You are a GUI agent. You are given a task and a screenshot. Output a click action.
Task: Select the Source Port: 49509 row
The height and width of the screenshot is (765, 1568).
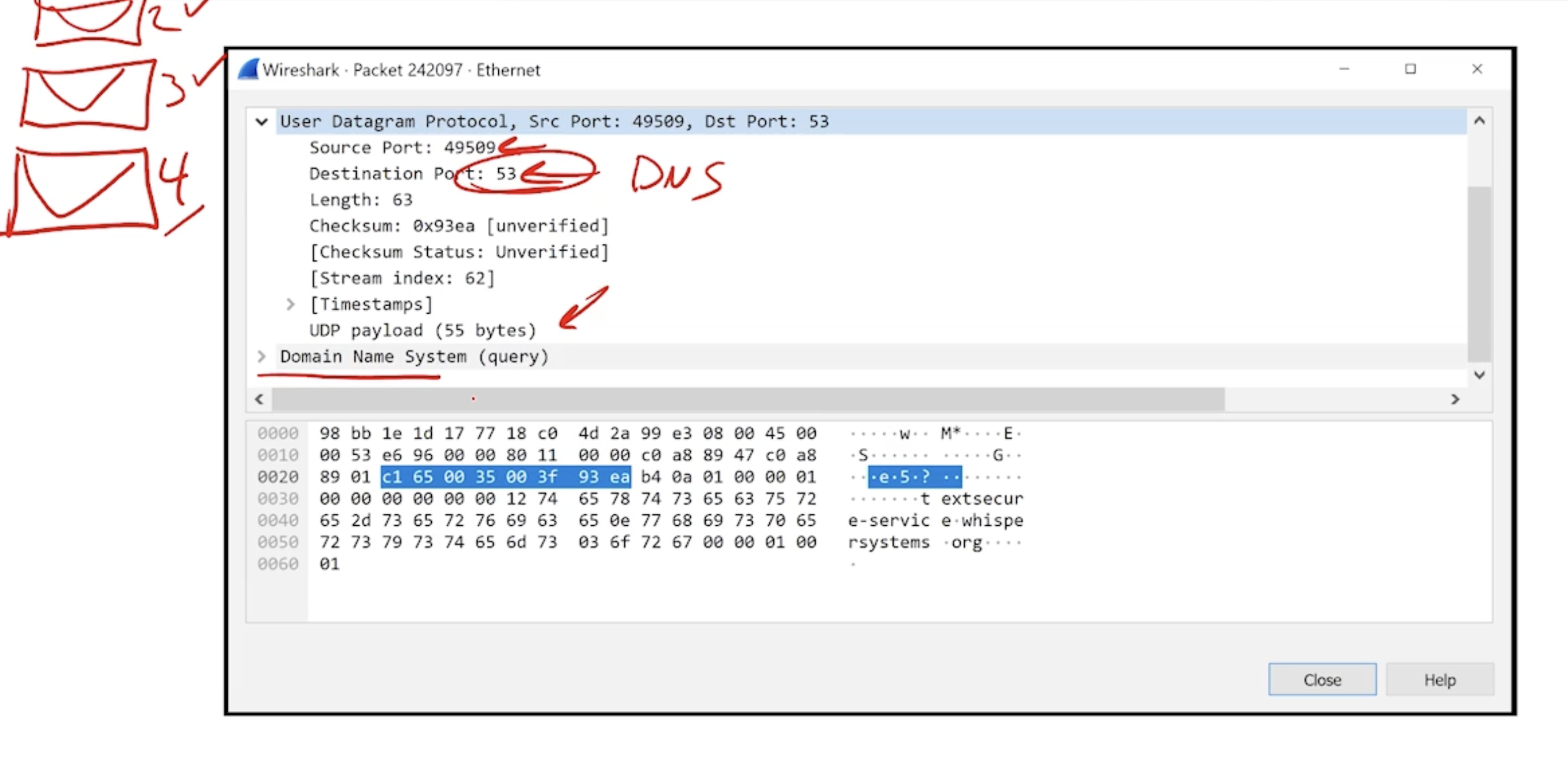pyautogui.click(x=402, y=147)
